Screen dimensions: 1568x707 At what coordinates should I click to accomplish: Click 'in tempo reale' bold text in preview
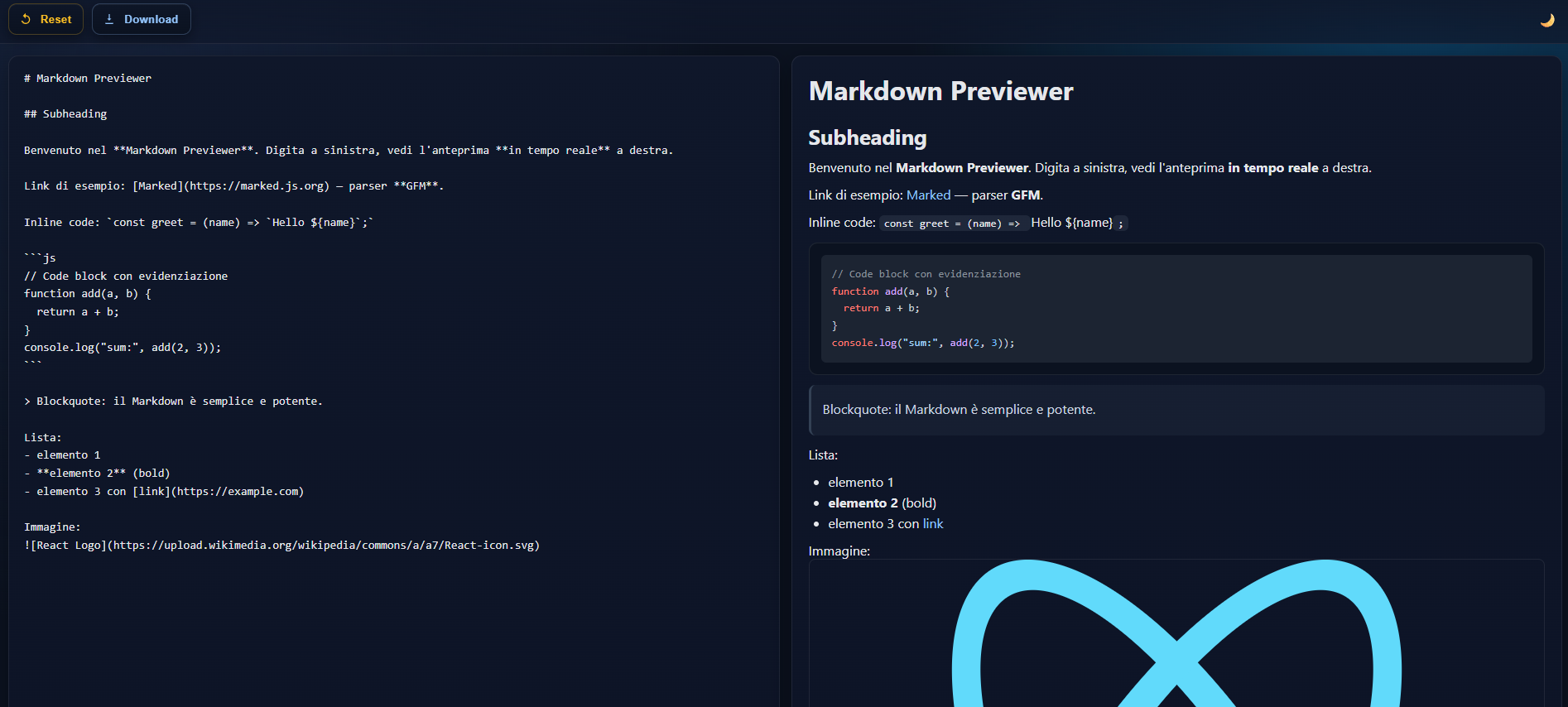[x=1273, y=168]
